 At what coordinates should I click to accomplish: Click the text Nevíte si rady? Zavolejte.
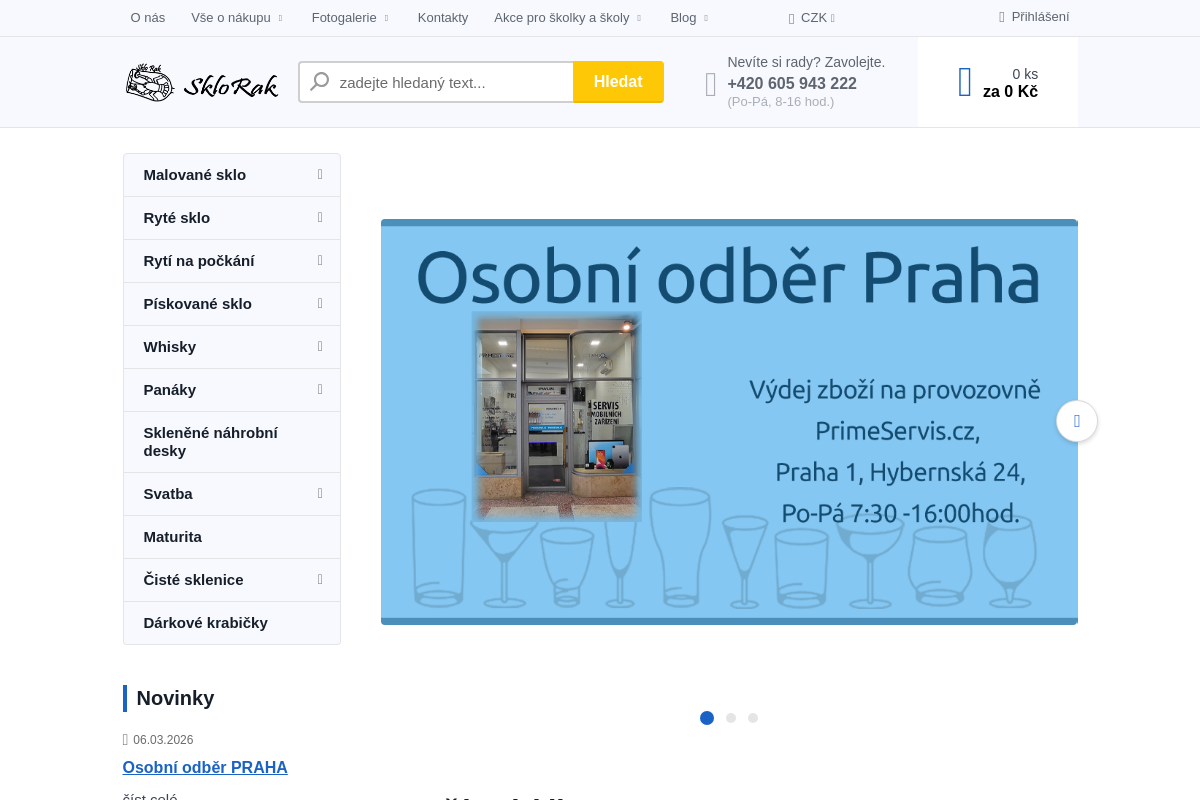pyautogui.click(x=806, y=62)
